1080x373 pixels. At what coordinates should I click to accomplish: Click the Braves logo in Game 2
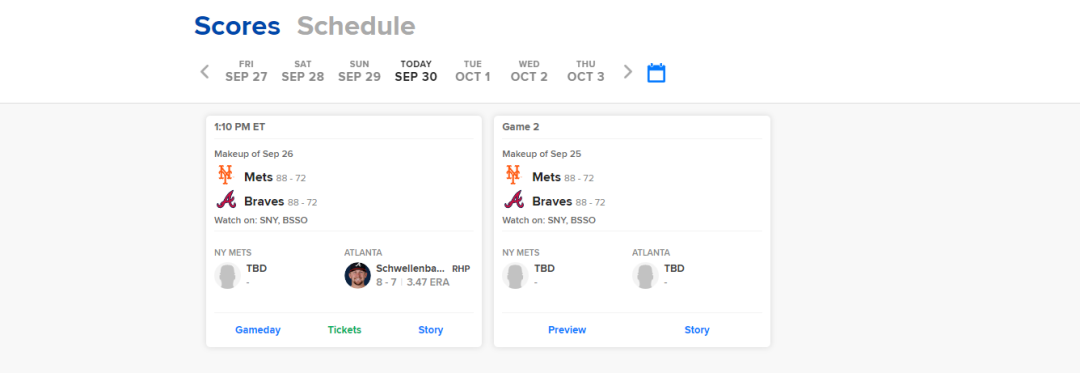click(x=514, y=200)
